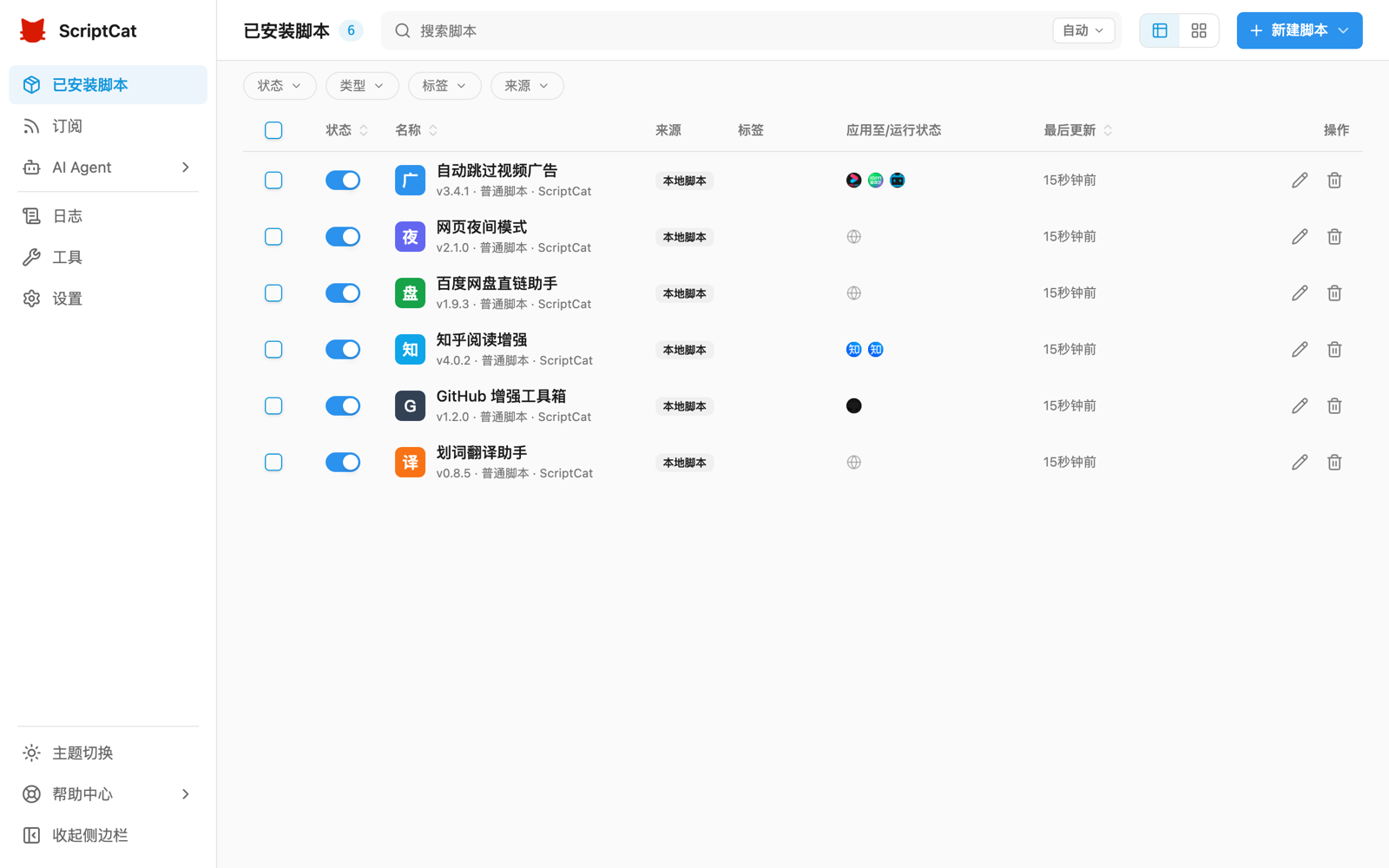Select checkbox for 划词翻译助手
1389x868 pixels.
click(x=273, y=463)
